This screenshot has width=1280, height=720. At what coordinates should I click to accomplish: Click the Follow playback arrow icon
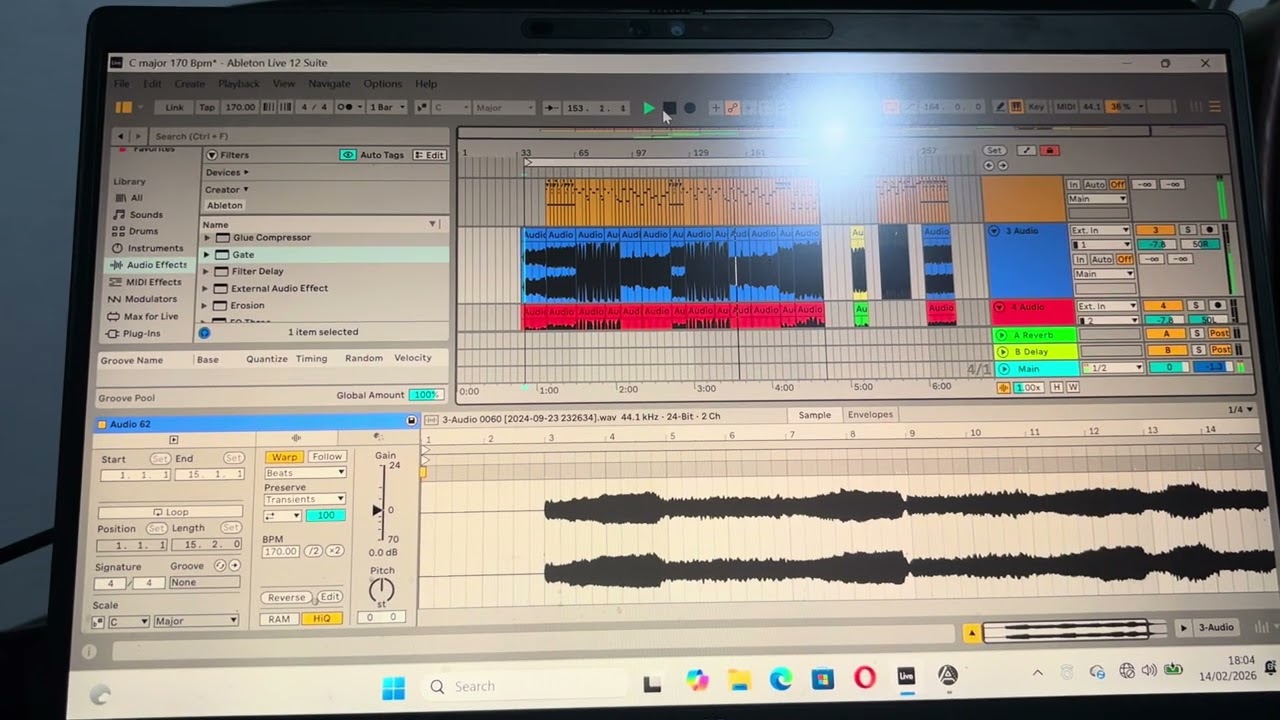(553, 107)
